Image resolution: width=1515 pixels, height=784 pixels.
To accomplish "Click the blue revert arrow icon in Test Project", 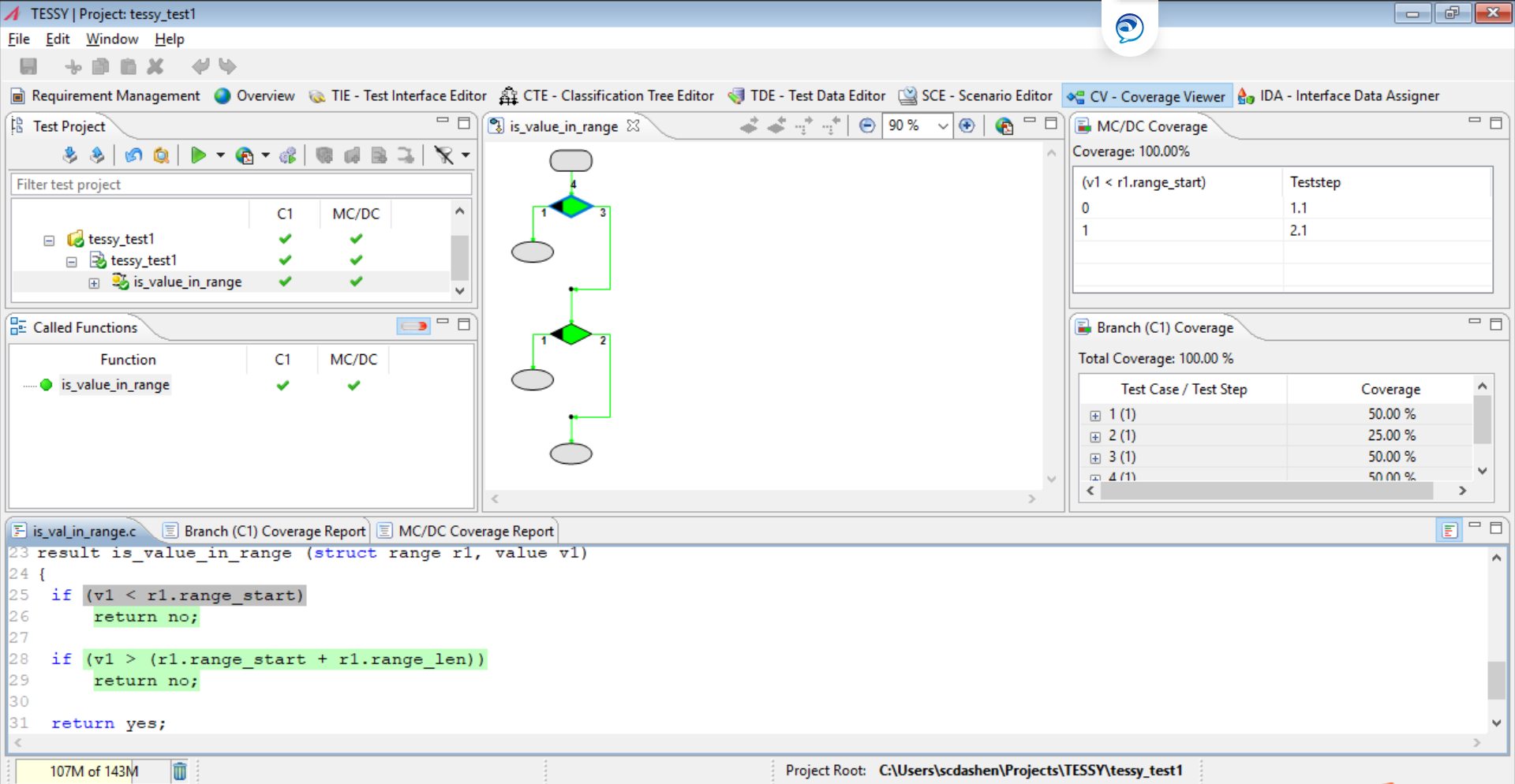I will pyautogui.click(x=133, y=155).
